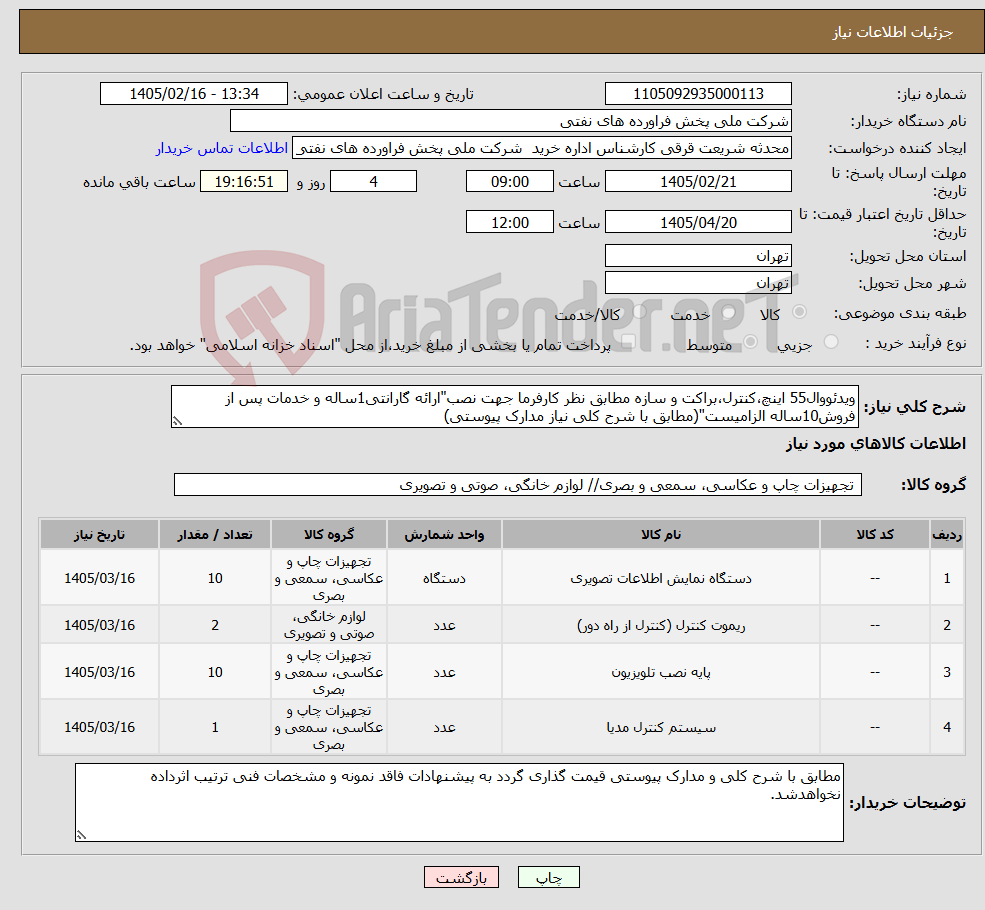Click the price validity date 1405/04/20
Image resolution: width=985 pixels, height=910 pixels.
tap(698, 222)
